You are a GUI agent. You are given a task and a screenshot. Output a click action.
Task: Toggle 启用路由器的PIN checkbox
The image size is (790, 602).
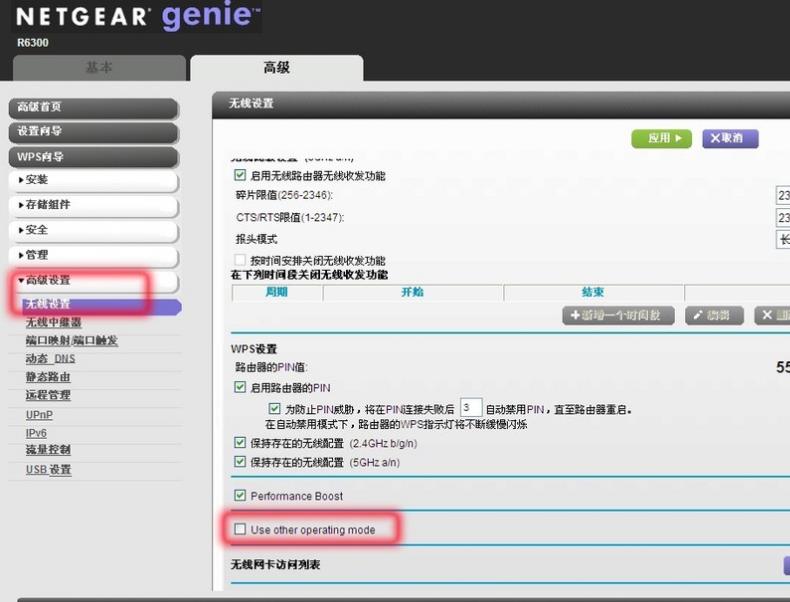pos(239,387)
